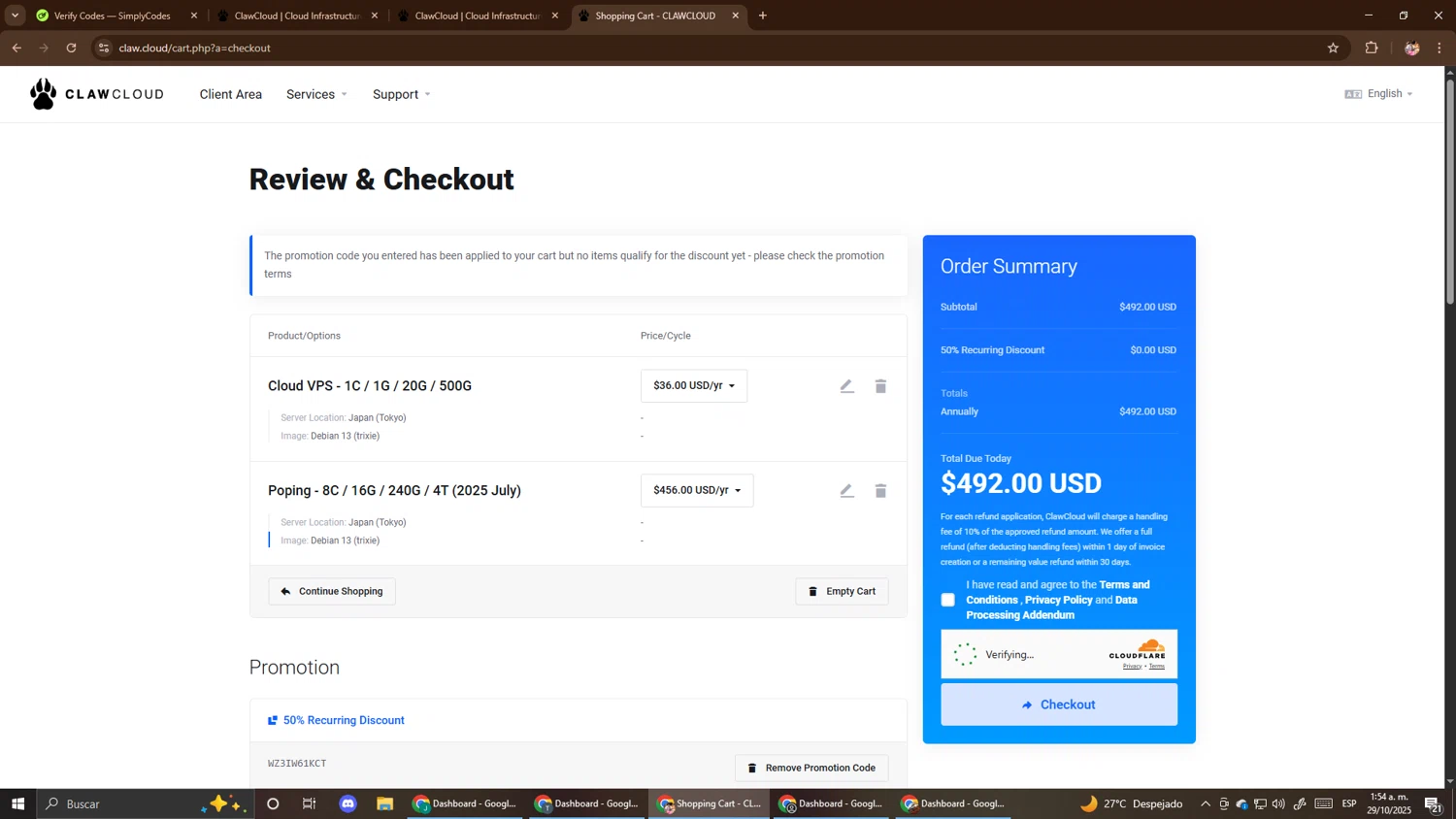This screenshot has width=1456, height=819.
Task: Open Task View on the taskbar
Action: [310, 803]
